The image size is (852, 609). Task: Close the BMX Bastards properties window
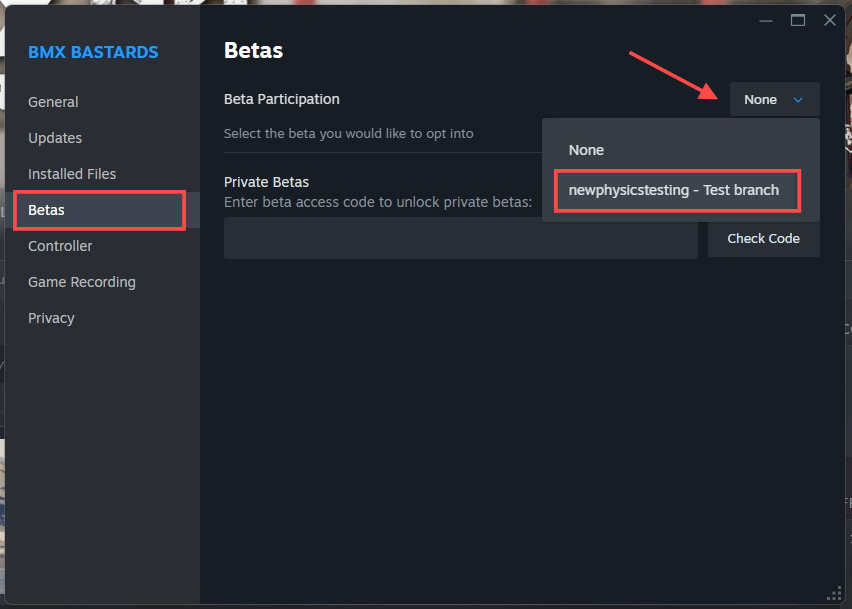point(830,21)
